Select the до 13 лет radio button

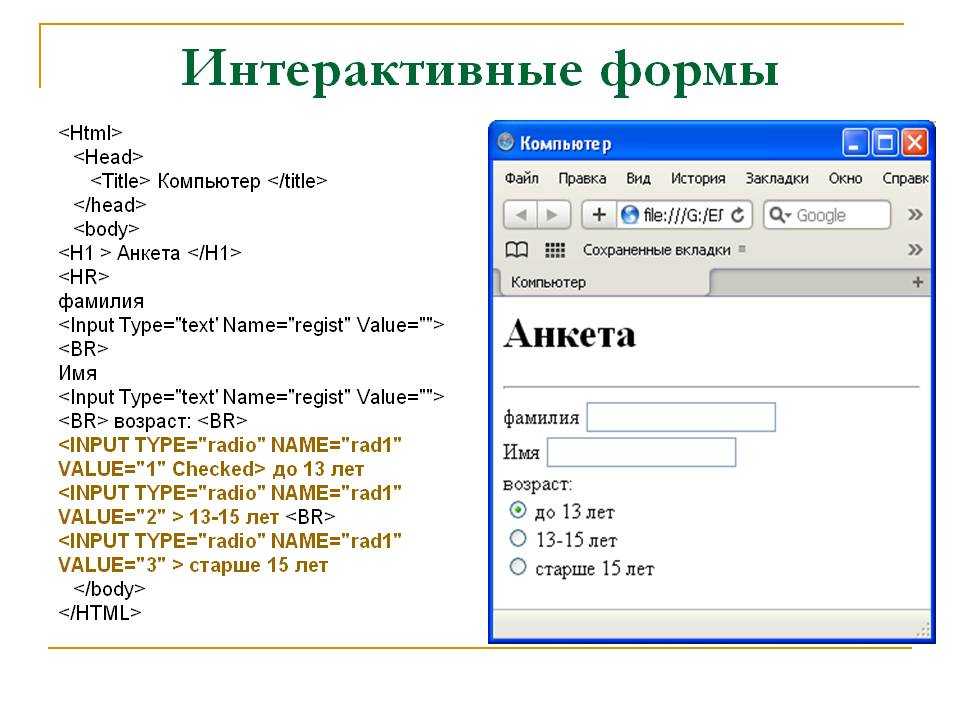[518, 509]
